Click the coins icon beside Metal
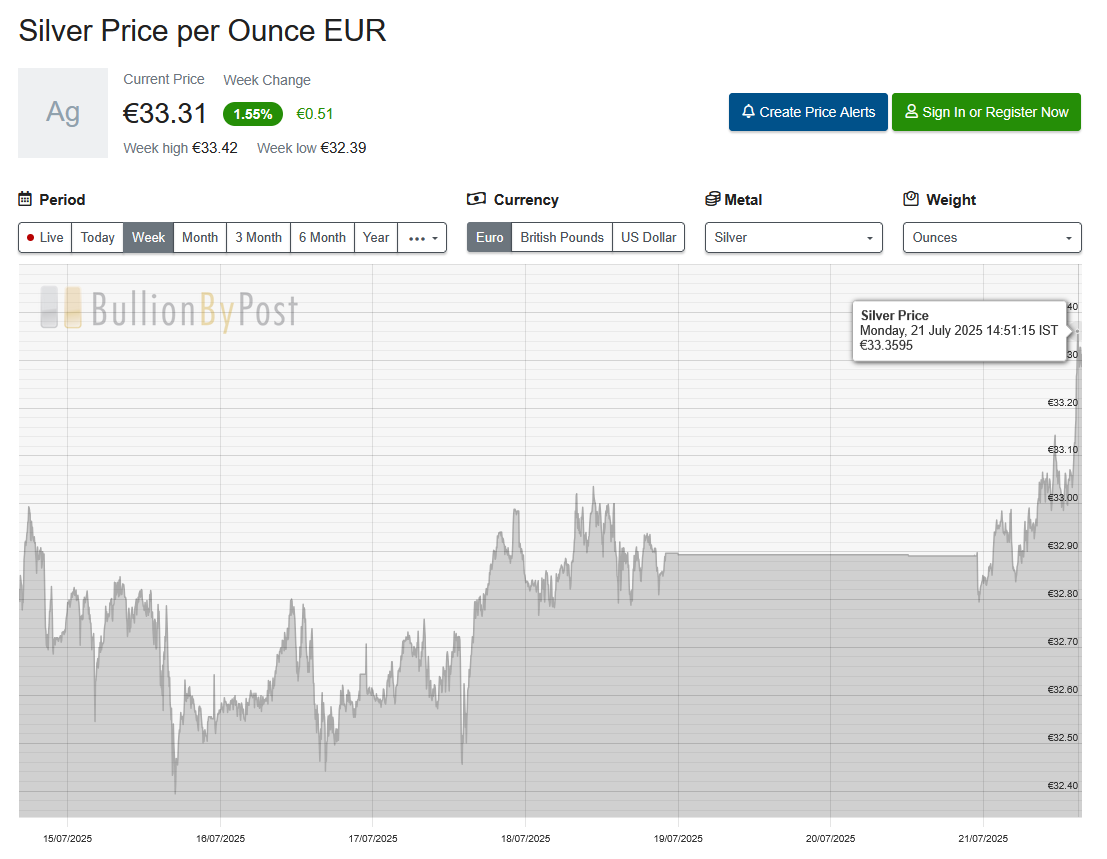1107x859 pixels. click(x=712, y=199)
